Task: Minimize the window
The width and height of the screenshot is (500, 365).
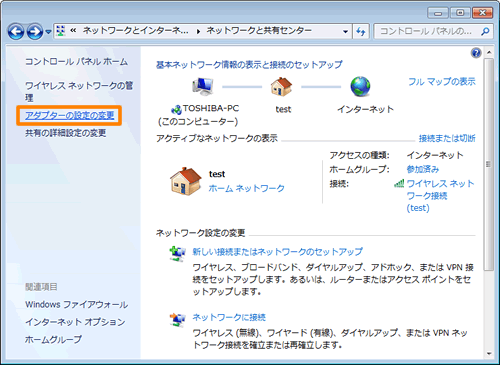Action: tap(438, 13)
